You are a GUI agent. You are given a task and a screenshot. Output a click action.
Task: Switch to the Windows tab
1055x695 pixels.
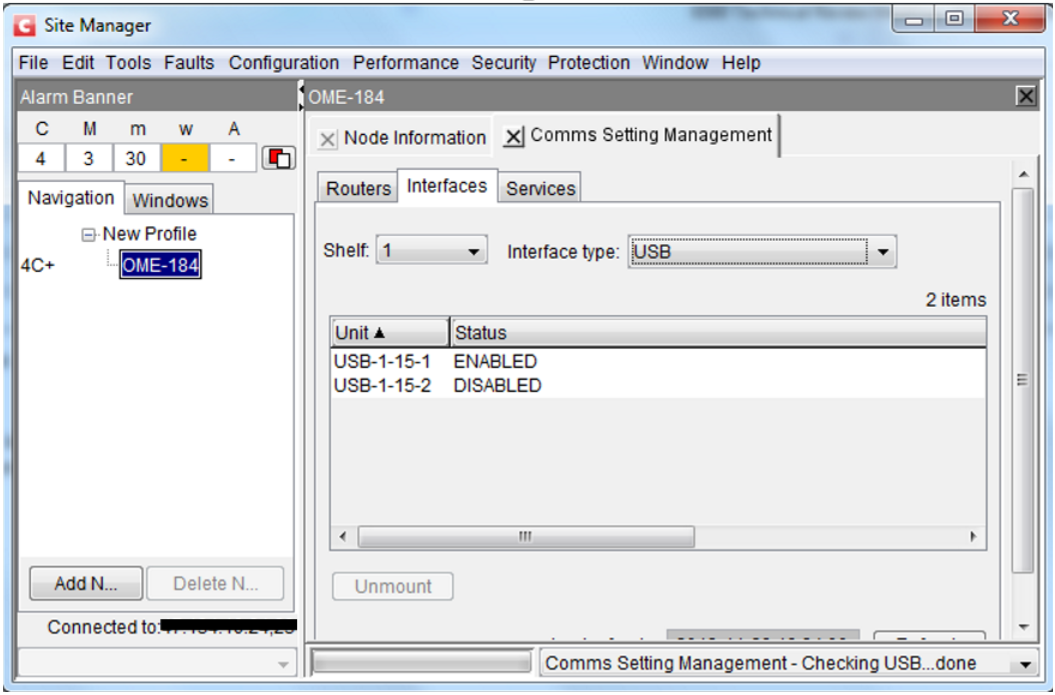click(170, 200)
